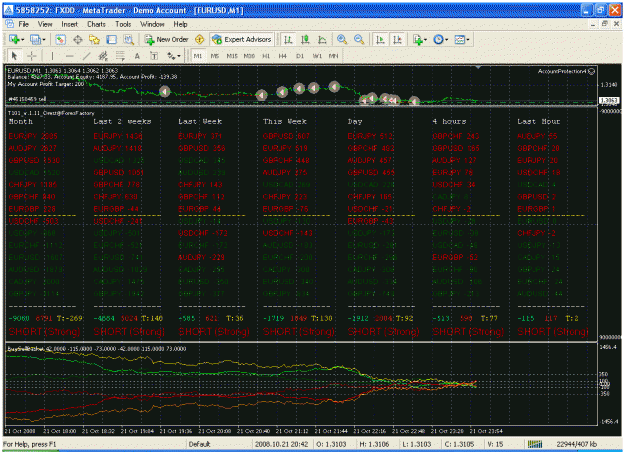The image size is (625, 452).
Task: Expand the New Chart dropdown arrow
Action: [x=23, y=39]
